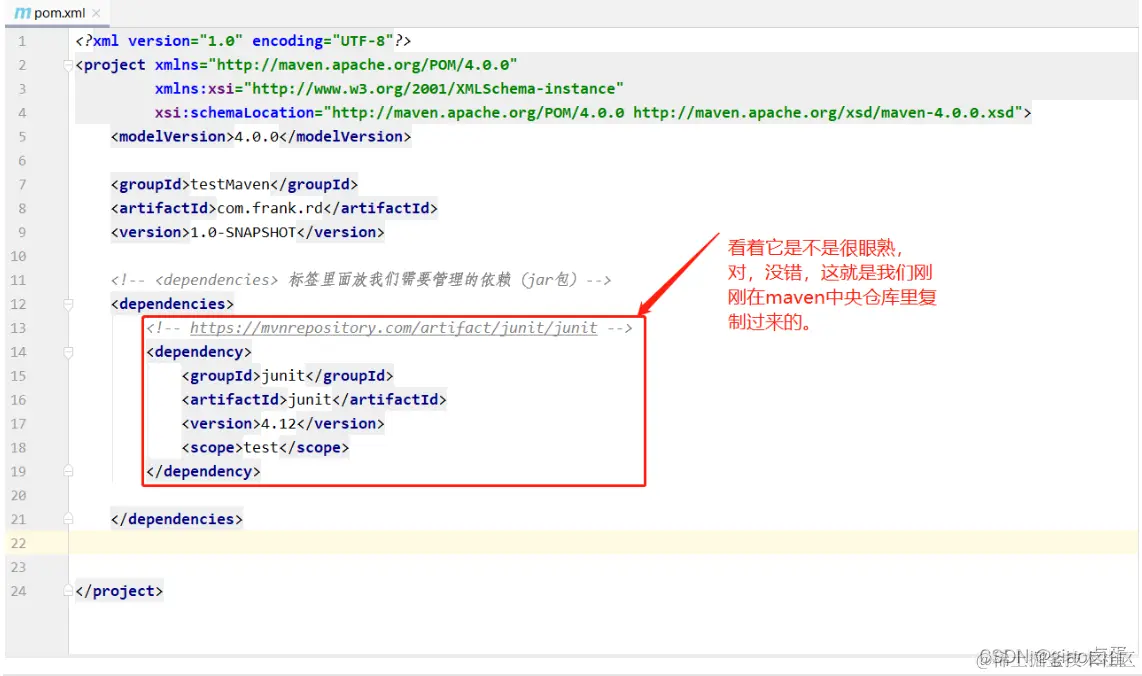Click the Maven icon on pom.xml tab
Viewport: 1142px width, 676px height.
[x=23, y=13]
